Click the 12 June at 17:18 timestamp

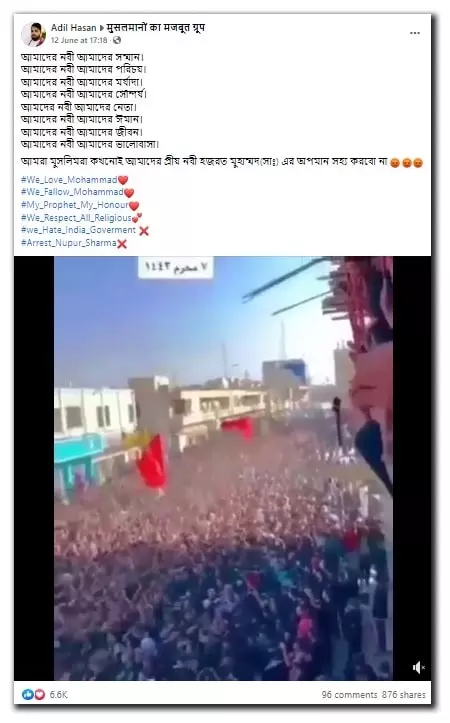pyautogui.click(x=79, y=41)
